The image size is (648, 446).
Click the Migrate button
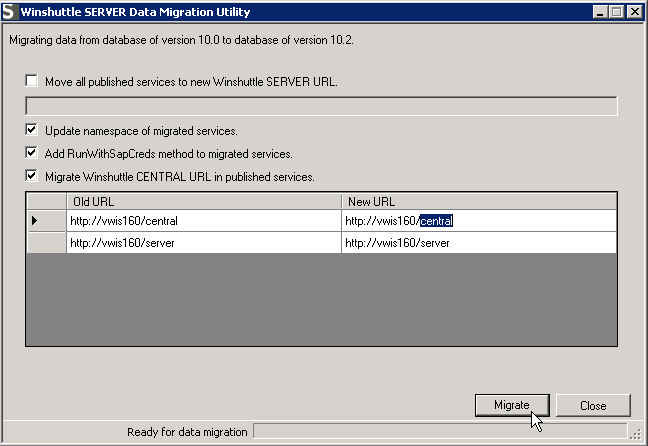point(512,405)
